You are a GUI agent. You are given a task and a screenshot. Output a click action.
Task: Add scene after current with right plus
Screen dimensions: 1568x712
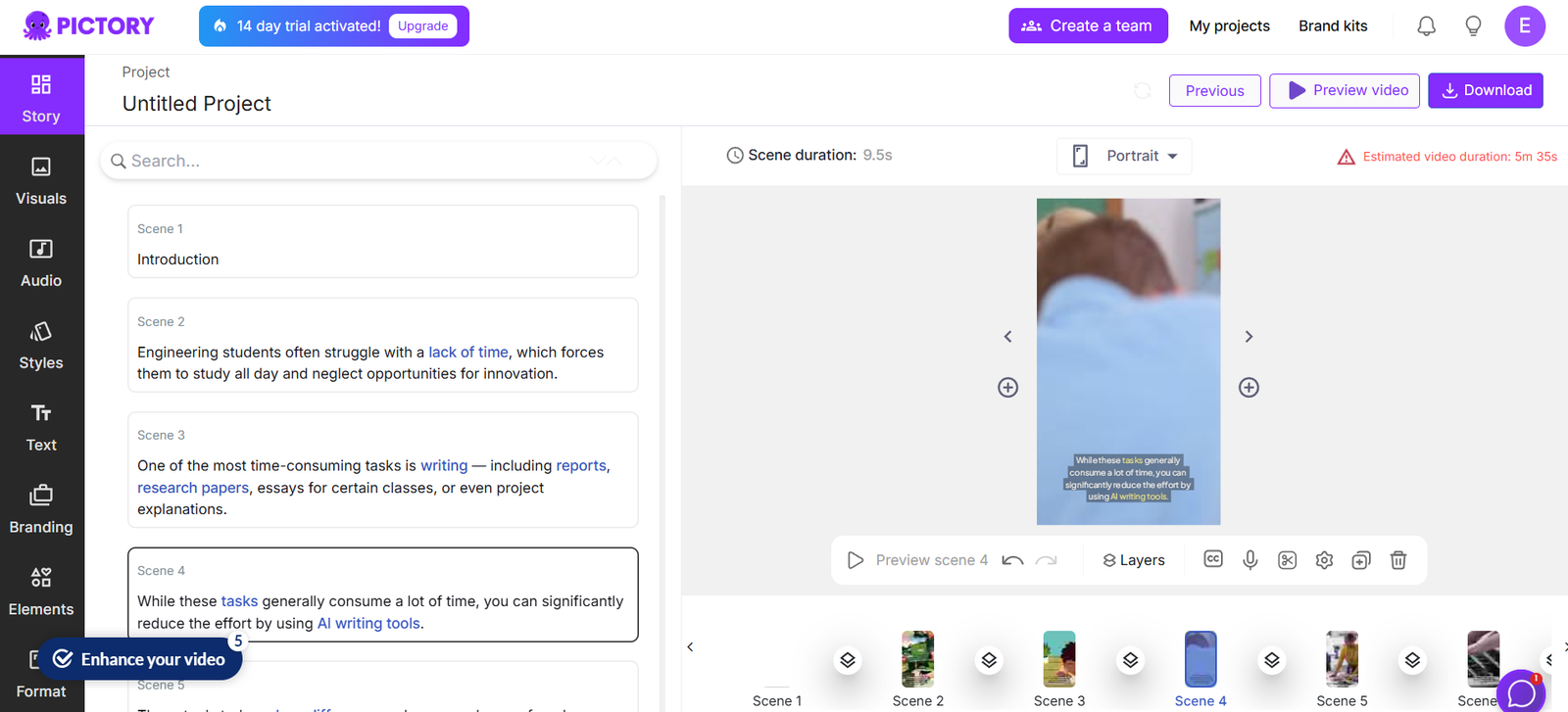coord(1249,388)
